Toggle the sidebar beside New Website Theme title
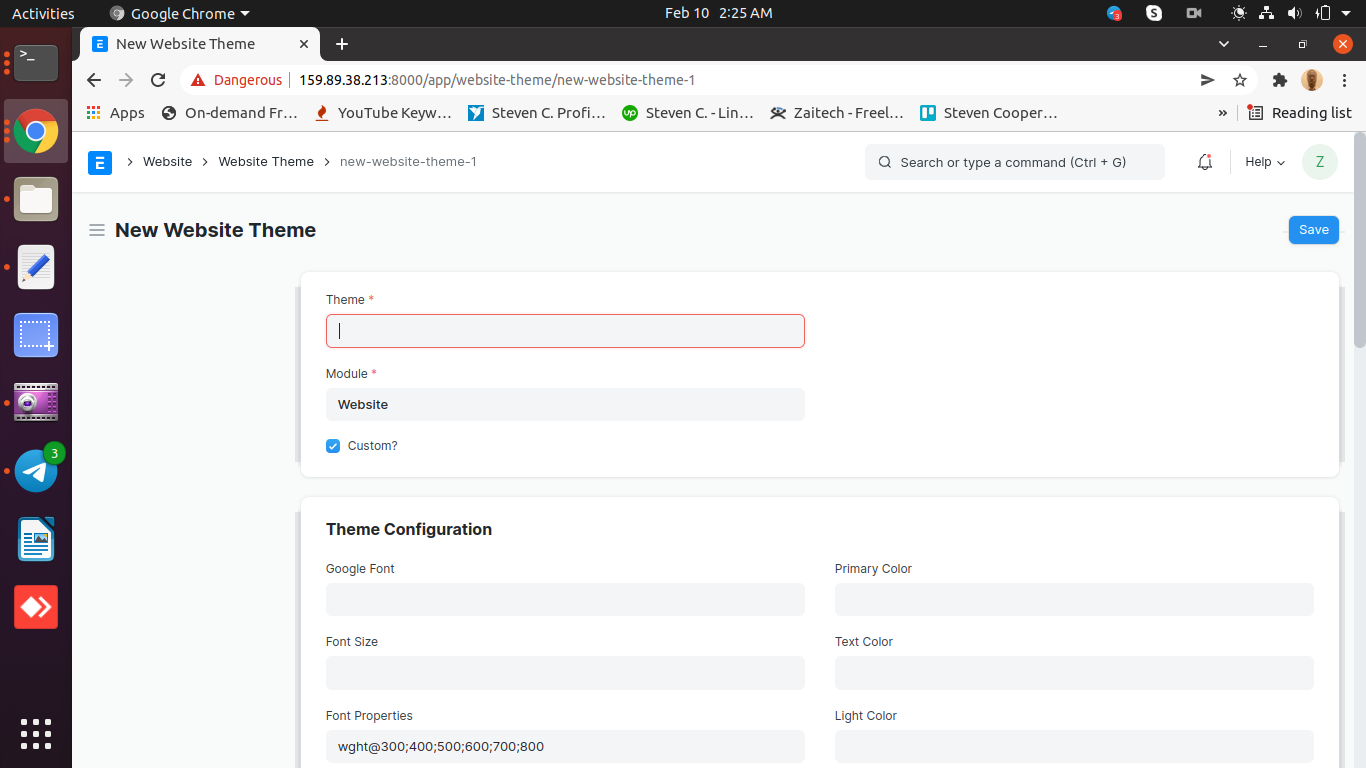 coord(97,230)
